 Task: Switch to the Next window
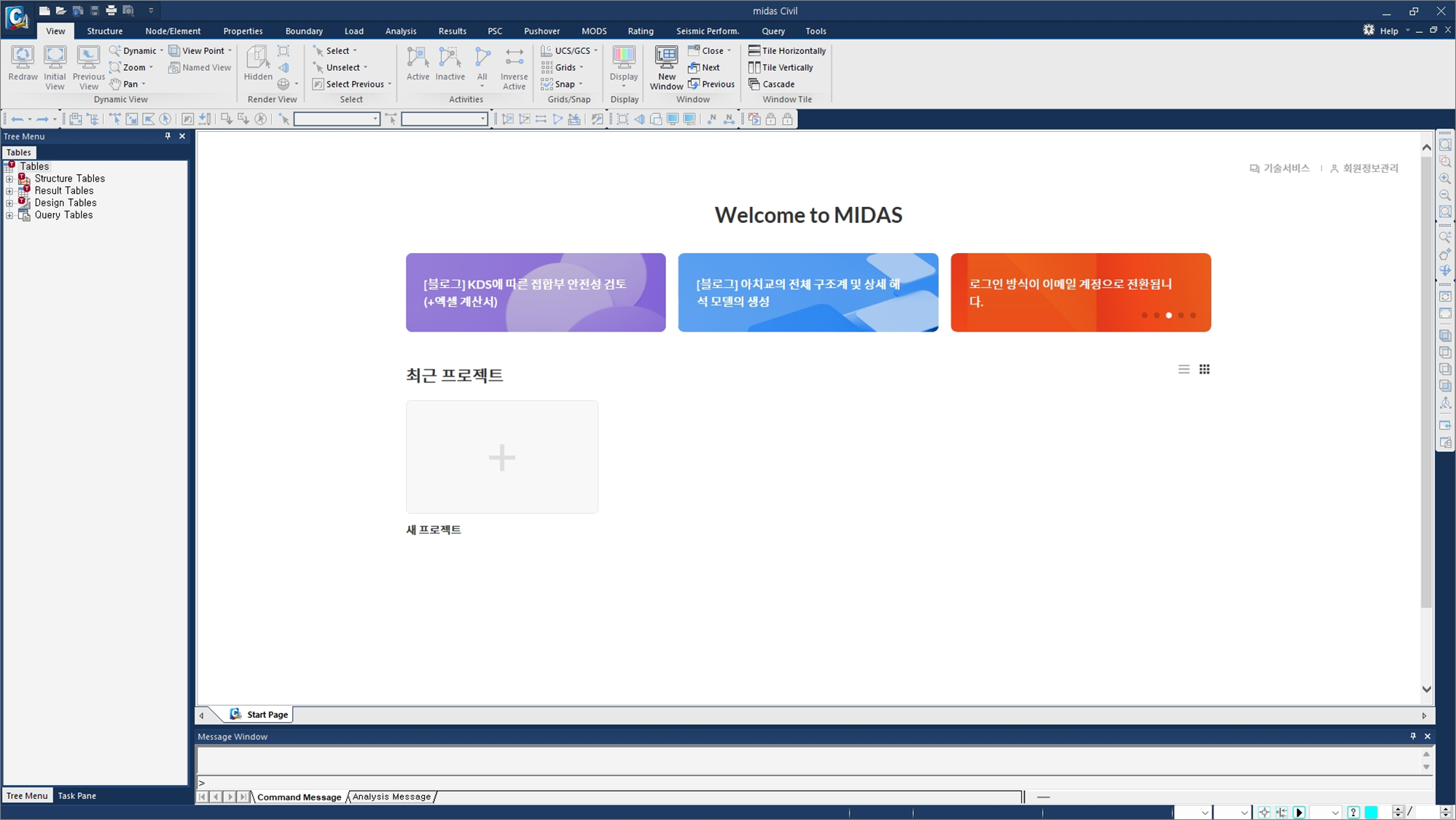tap(704, 67)
